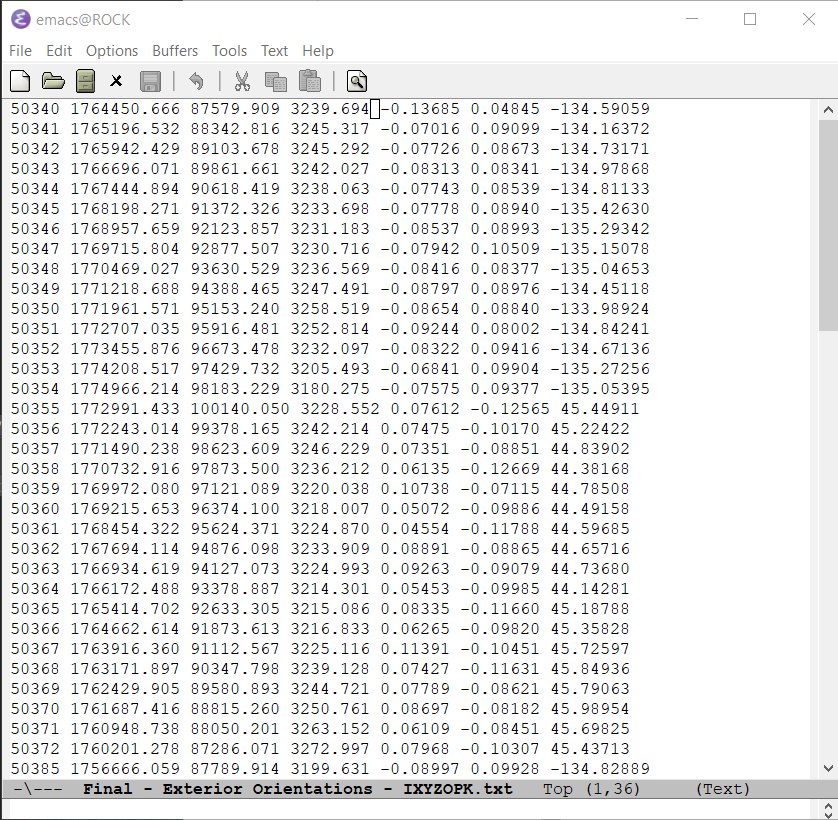Screen dimensions: 838x820
Task: Open the Tools menu
Action: (229, 51)
